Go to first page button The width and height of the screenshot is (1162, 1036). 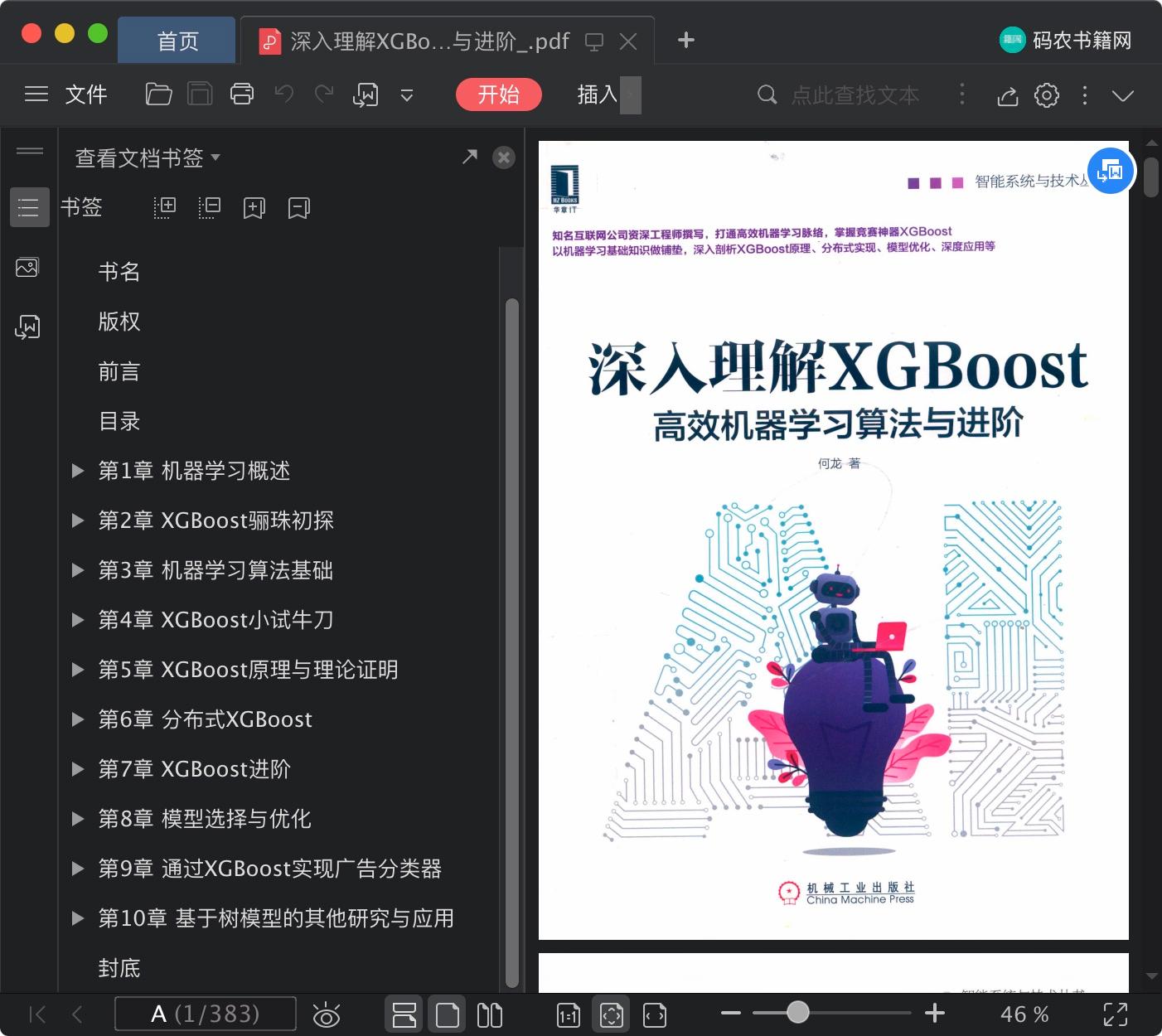tap(37, 1014)
